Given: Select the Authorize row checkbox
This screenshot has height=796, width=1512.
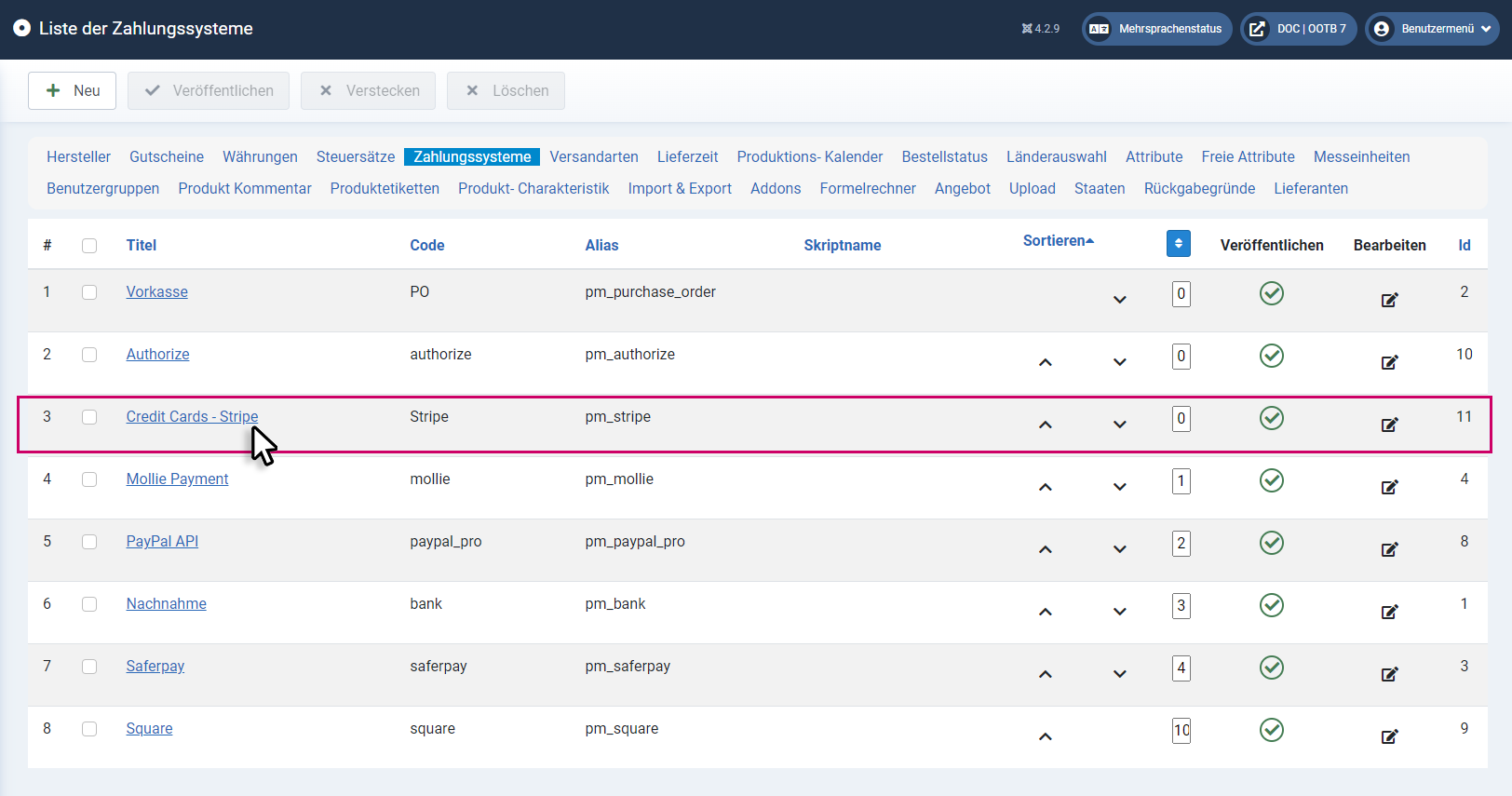Looking at the screenshot, I should click(x=89, y=355).
